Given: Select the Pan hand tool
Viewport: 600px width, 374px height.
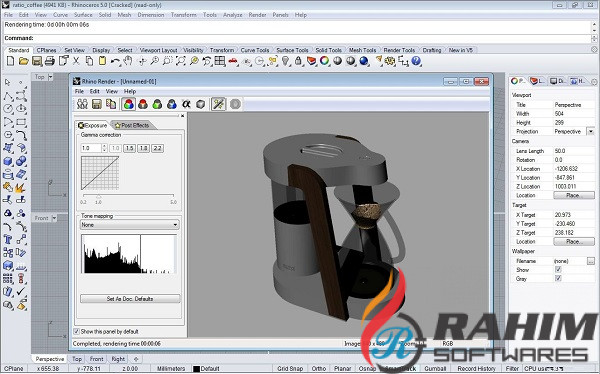Looking at the screenshot, I should click(x=128, y=61).
